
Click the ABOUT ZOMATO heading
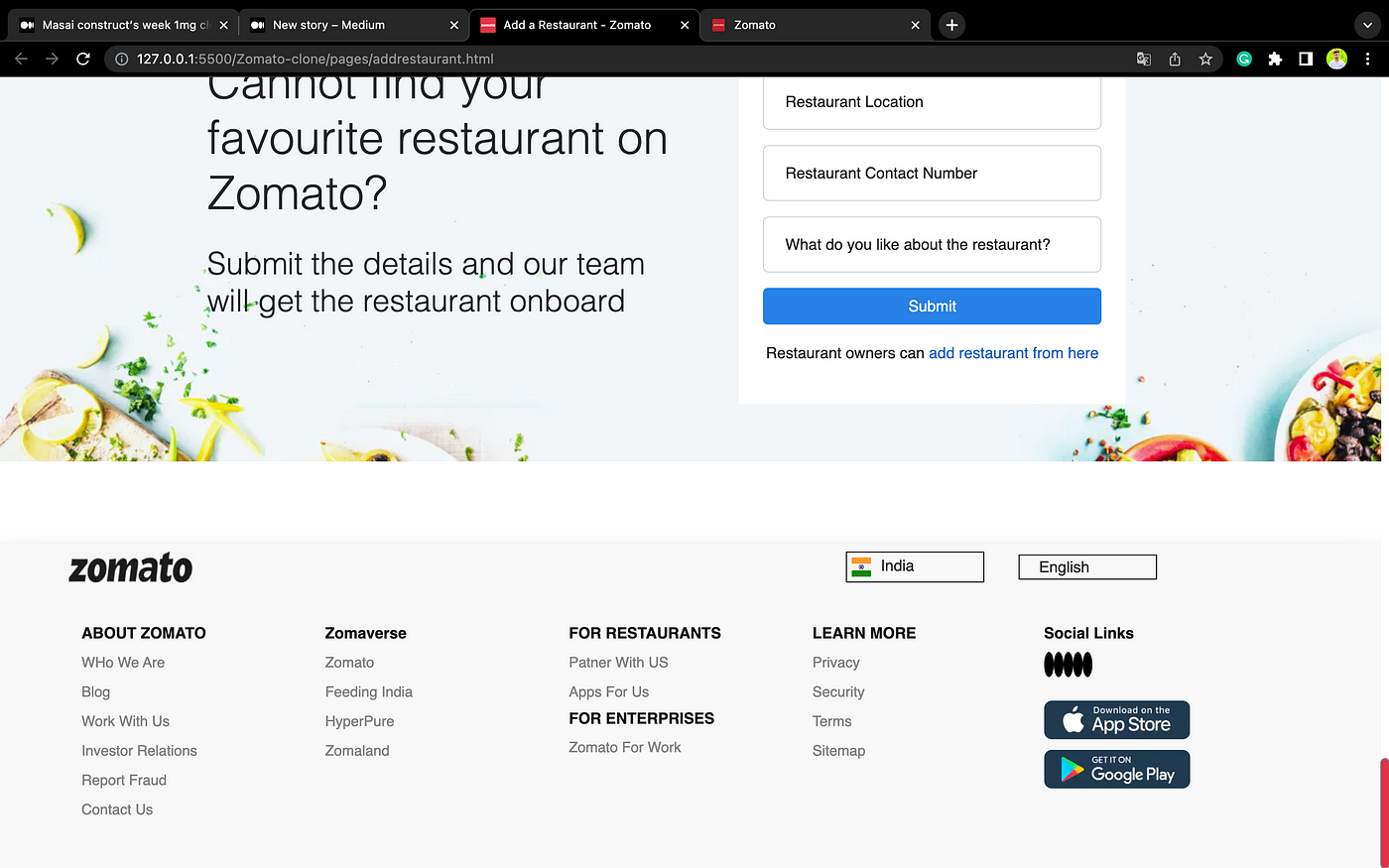(144, 633)
